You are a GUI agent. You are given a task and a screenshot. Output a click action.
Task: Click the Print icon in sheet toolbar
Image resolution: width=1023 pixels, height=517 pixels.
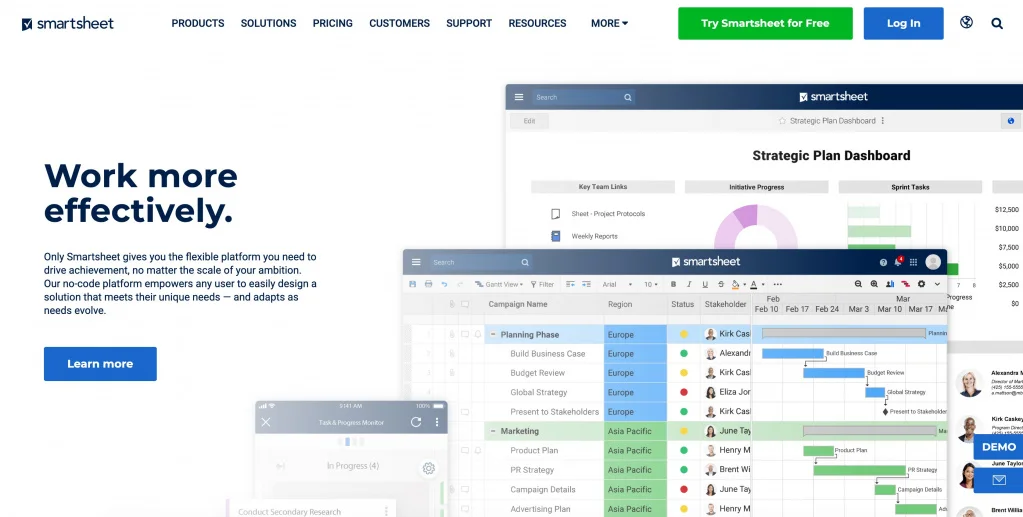pyautogui.click(x=429, y=284)
